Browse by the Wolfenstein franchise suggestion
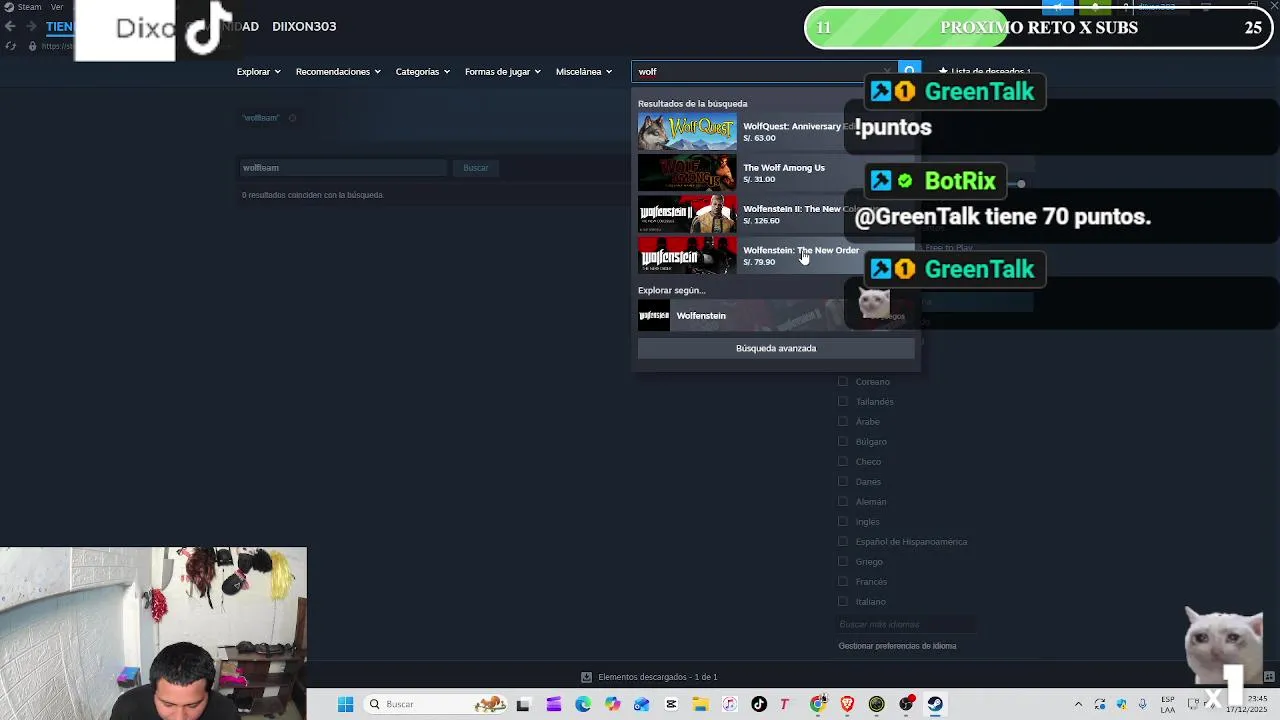The image size is (1280, 720). click(x=776, y=316)
